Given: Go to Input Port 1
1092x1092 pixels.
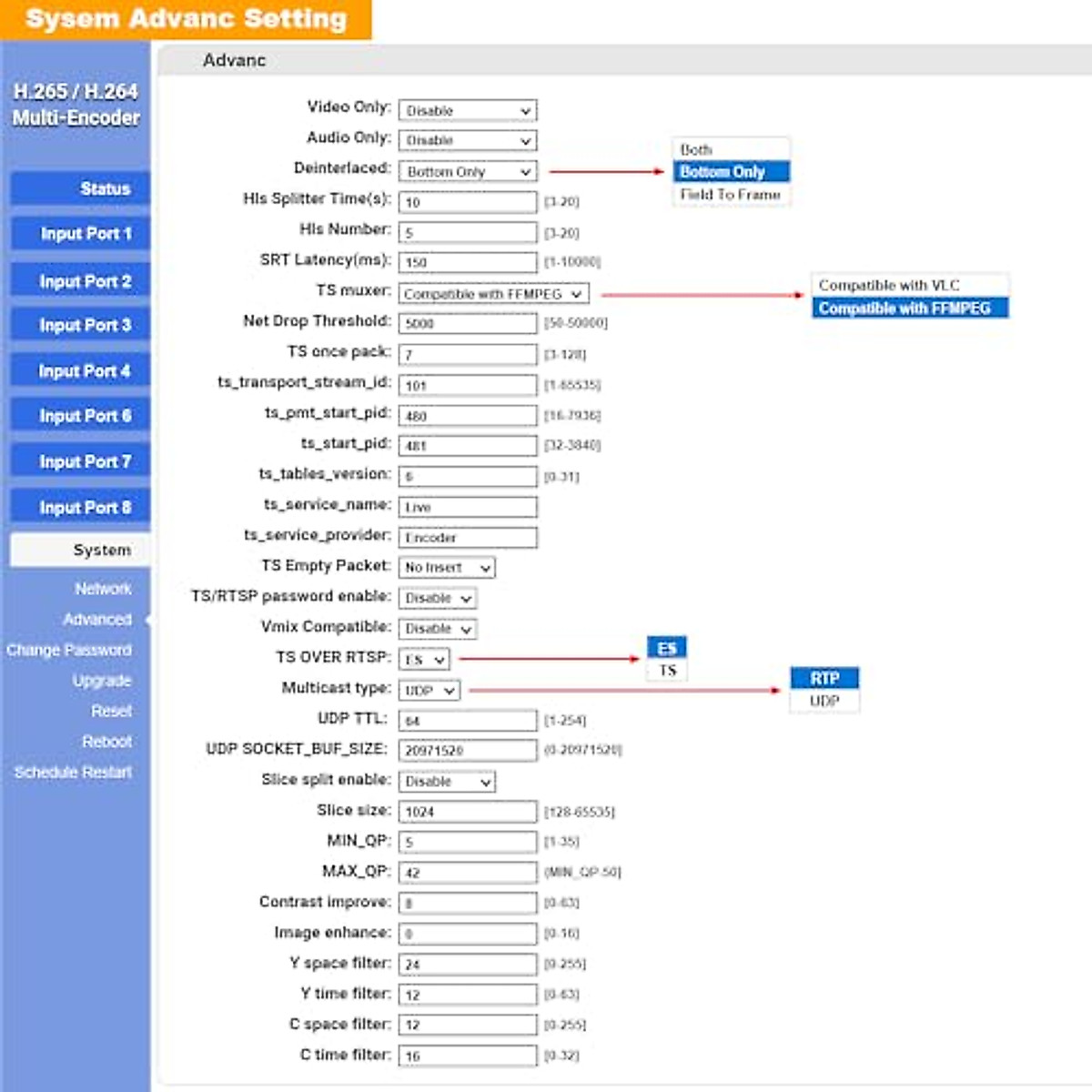Looking at the screenshot, I should [x=80, y=234].
